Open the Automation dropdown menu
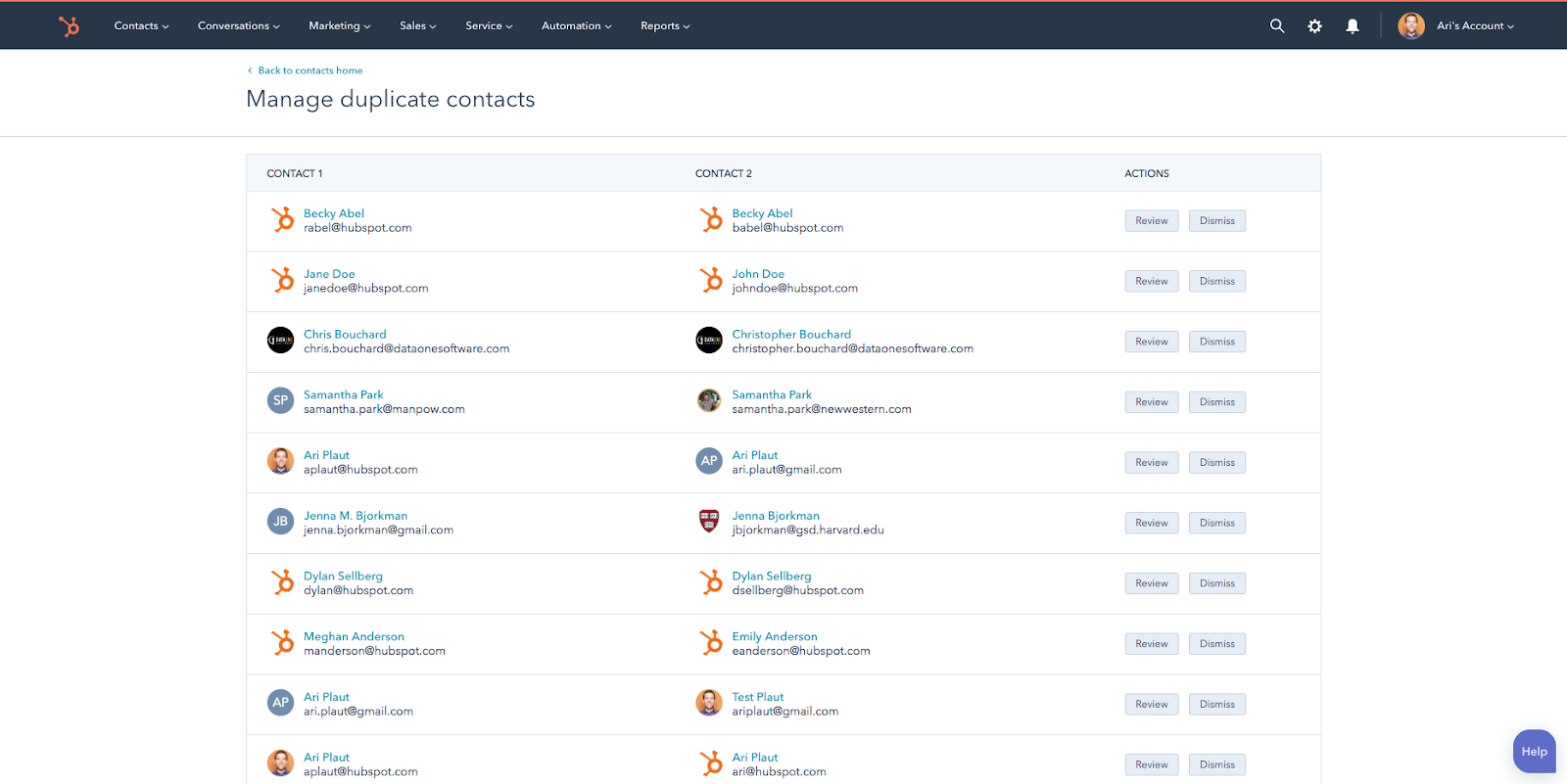 (x=576, y=26)
